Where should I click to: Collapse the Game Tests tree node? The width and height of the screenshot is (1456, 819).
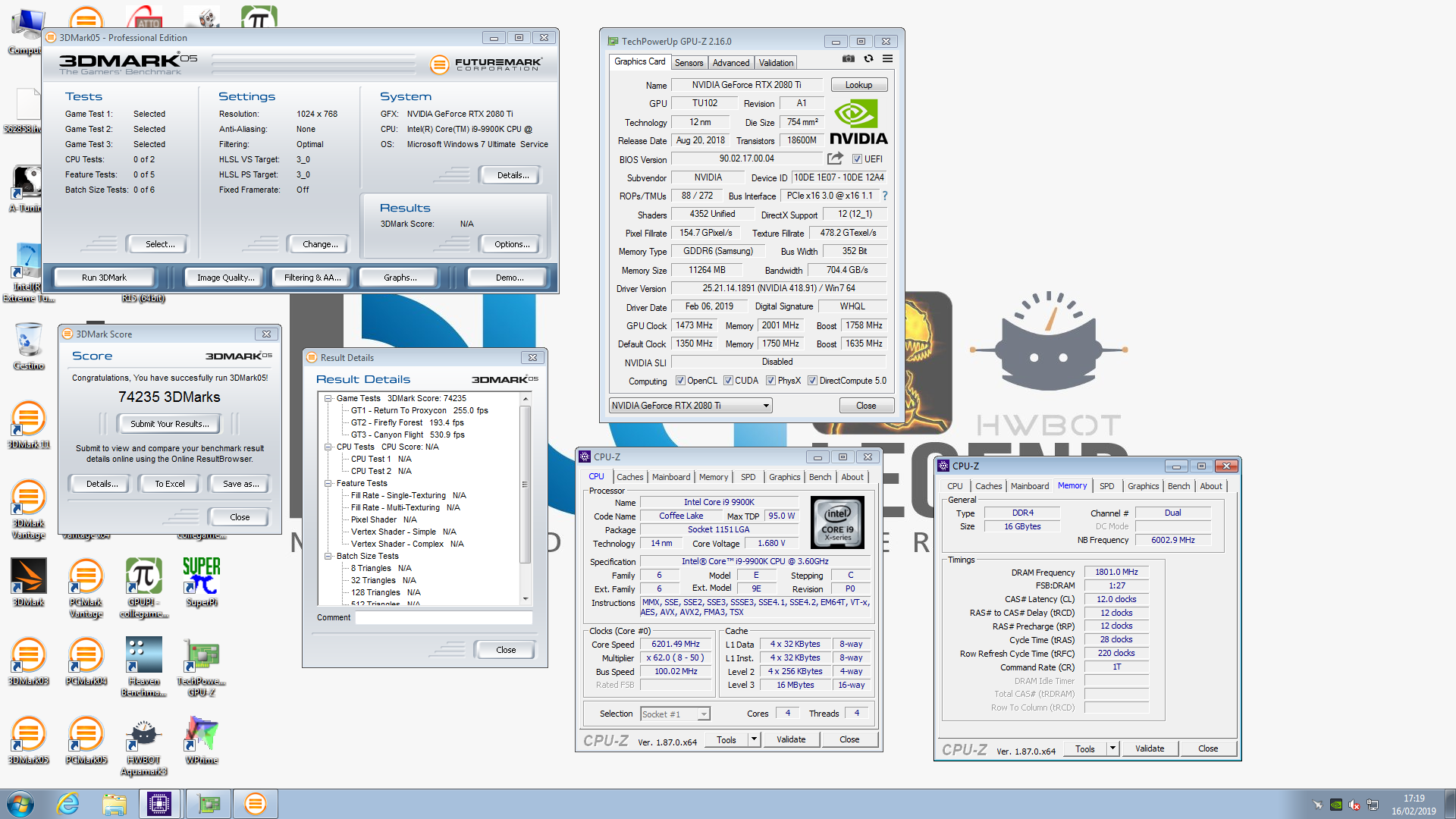click(328, 398)
